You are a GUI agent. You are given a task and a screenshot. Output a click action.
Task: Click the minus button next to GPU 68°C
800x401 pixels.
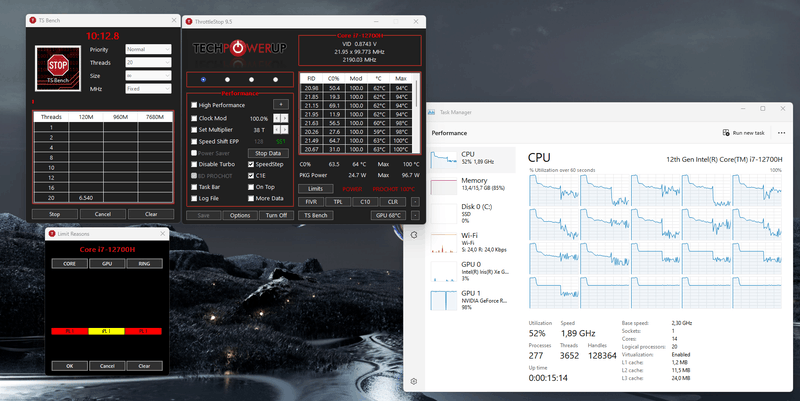click(415, 215)
